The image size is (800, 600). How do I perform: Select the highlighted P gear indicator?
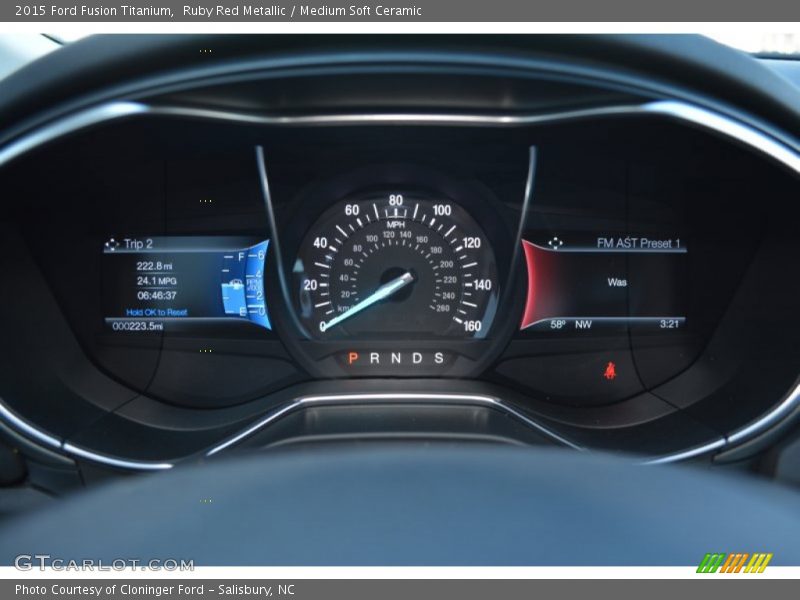pyautogui.click(x=352, y=358)
